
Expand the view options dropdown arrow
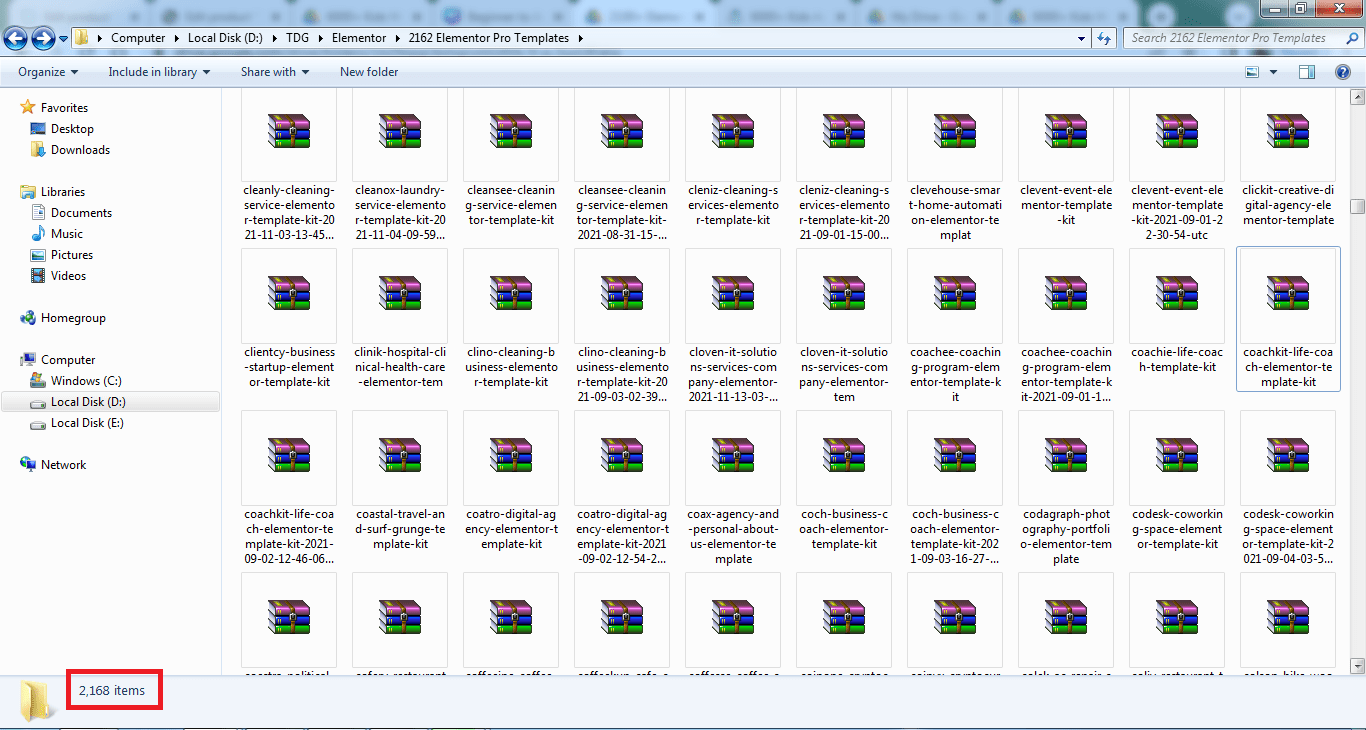click(1273, 72)
